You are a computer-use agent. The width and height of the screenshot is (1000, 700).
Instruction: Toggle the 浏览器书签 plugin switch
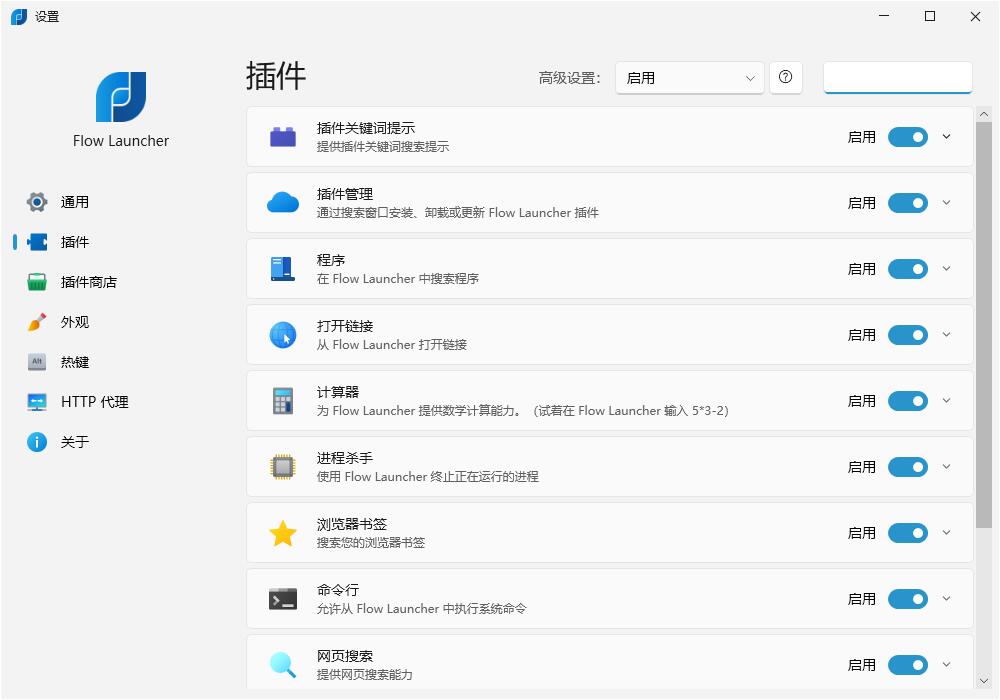pyautogui.click(x=908, y=533)
